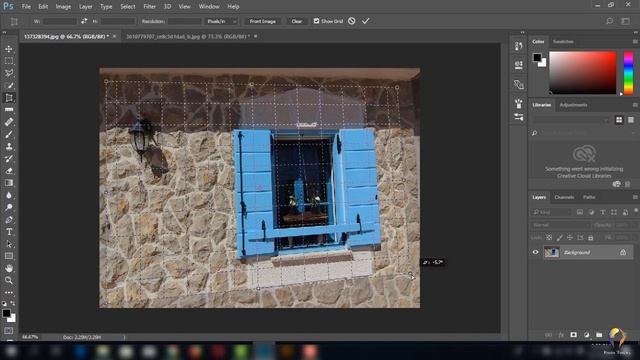Open the Brush Presets panel icon

click(518, 117)
